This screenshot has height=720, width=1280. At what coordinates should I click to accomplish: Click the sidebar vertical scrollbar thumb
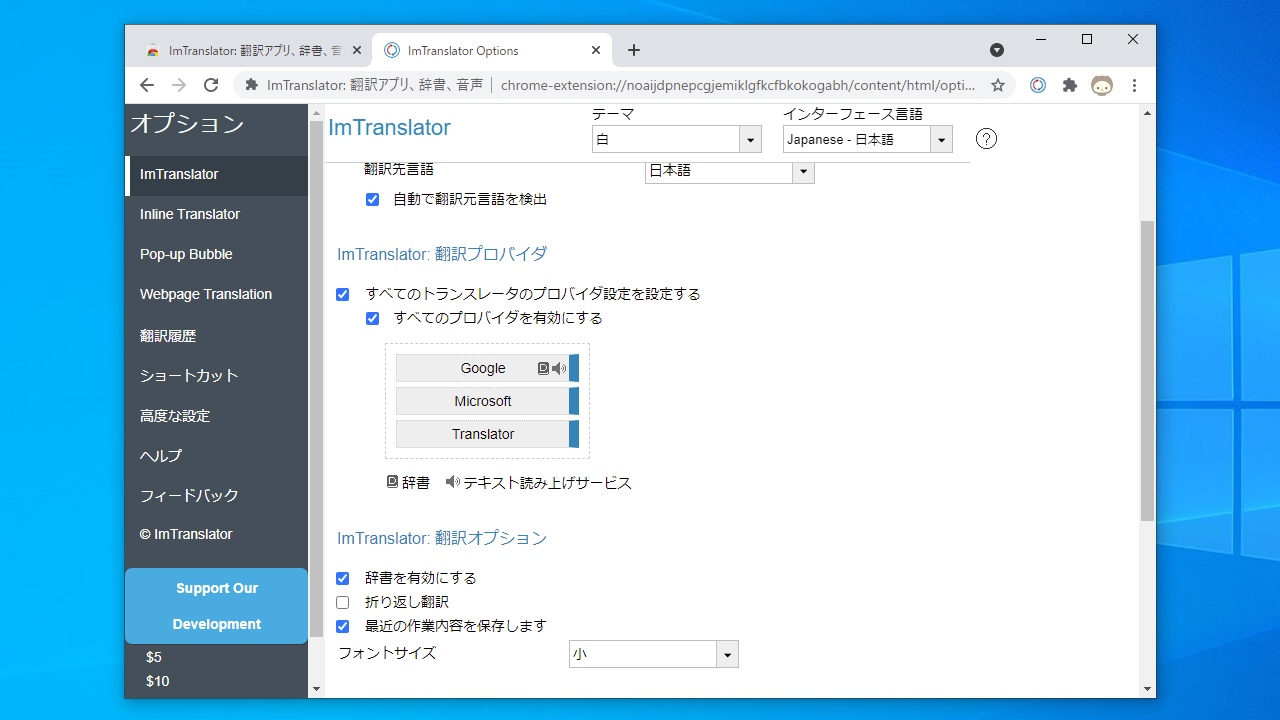316,380
